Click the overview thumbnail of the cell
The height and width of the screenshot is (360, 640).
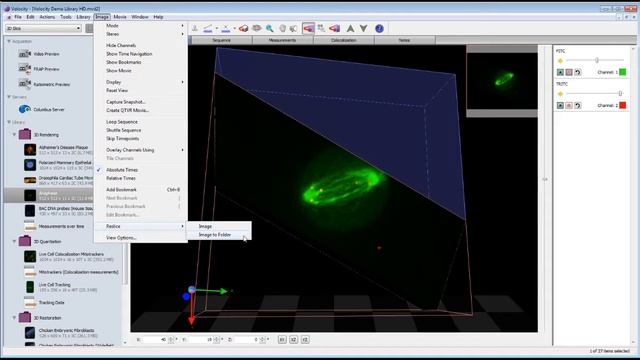[x=502, y=81]
